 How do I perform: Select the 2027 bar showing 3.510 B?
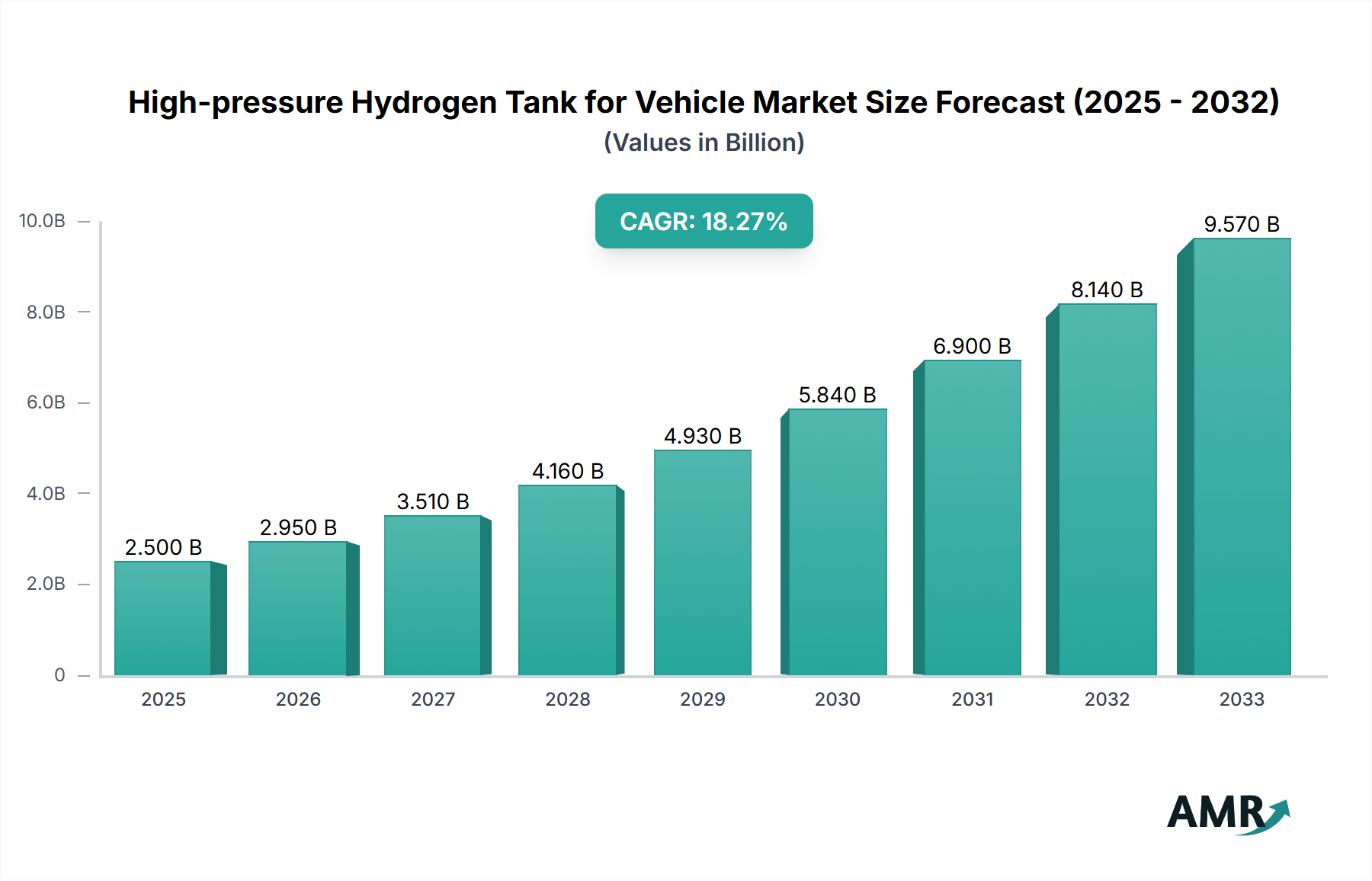click(x=432, y=594)
